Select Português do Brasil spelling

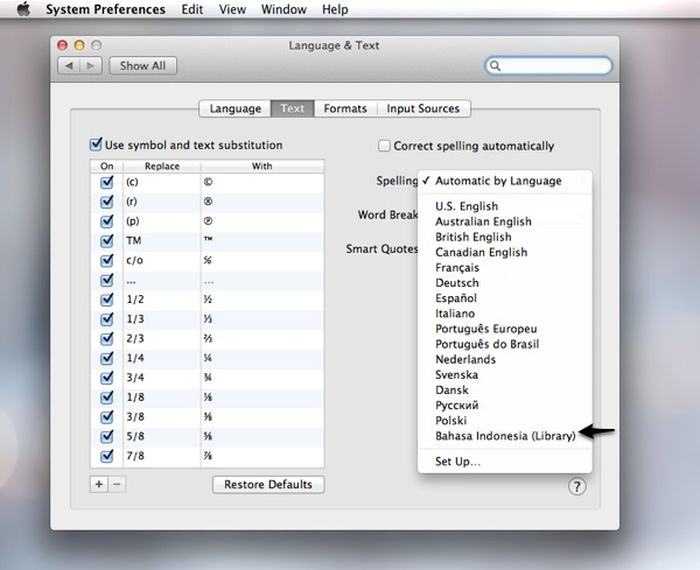505,344
